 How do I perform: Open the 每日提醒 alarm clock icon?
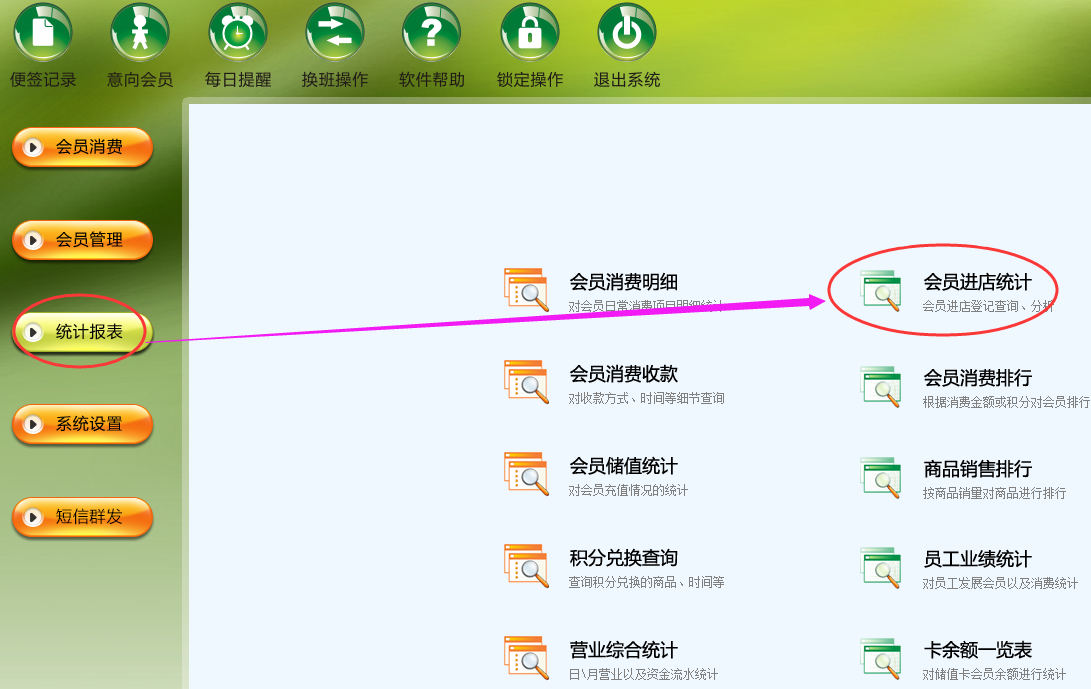237,32
